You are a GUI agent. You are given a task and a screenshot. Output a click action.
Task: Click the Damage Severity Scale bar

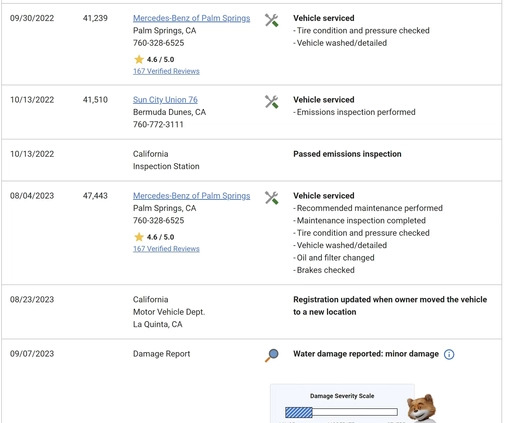pyautogui.click(x=341, y=412)
